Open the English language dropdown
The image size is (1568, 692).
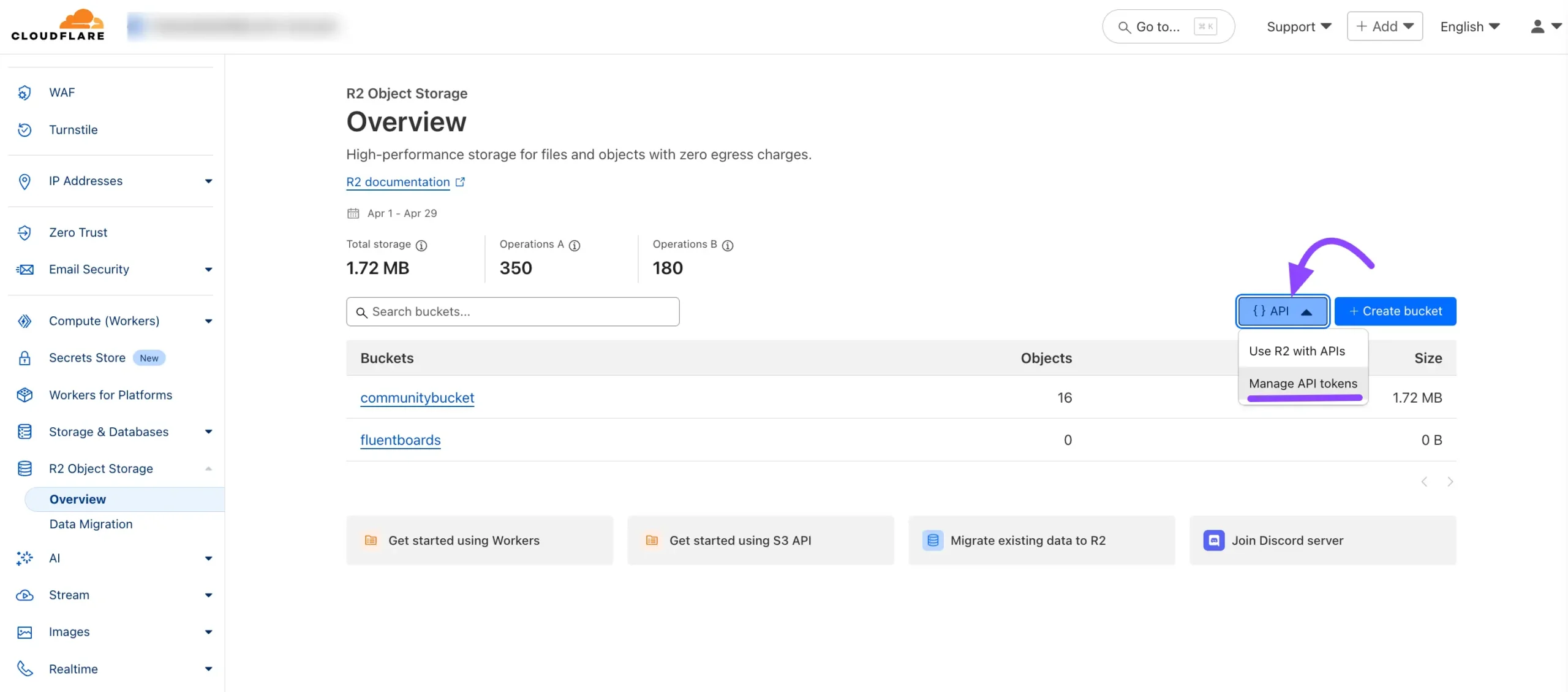click(1470, 26)
